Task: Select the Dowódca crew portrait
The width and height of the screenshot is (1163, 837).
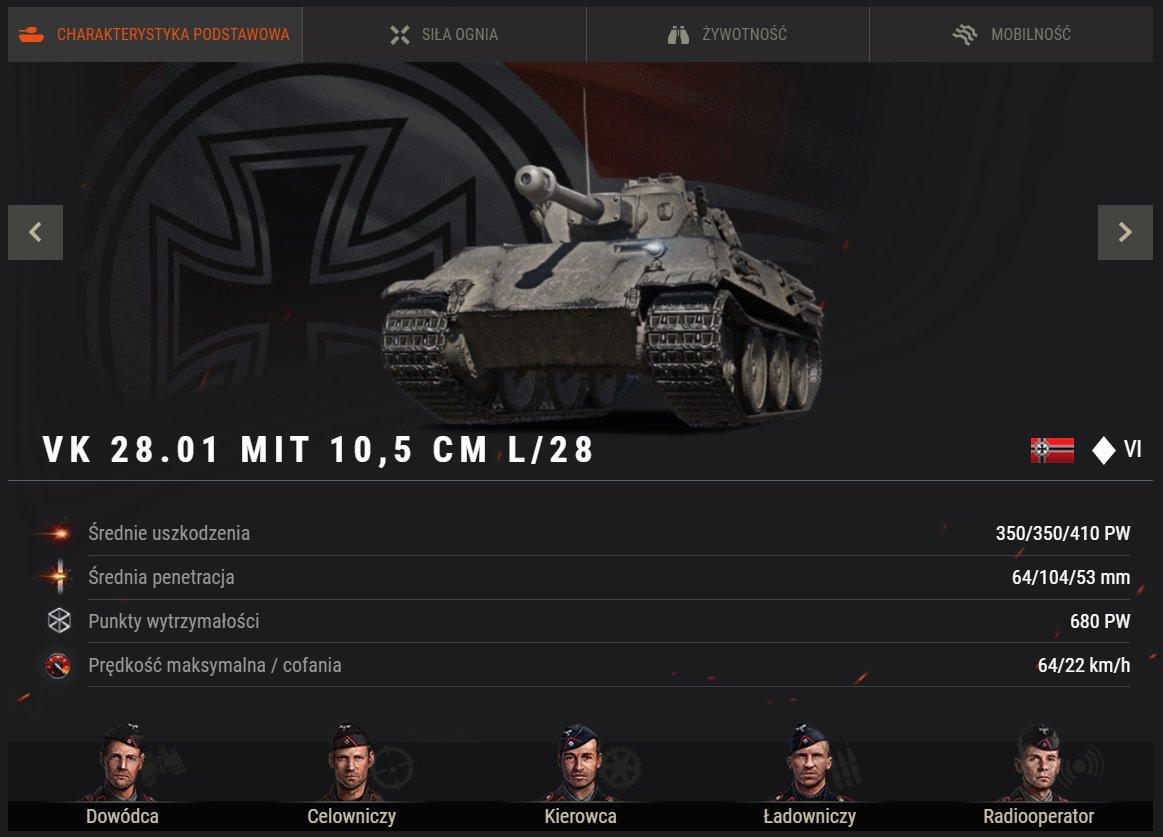Action: pos(122,762)
